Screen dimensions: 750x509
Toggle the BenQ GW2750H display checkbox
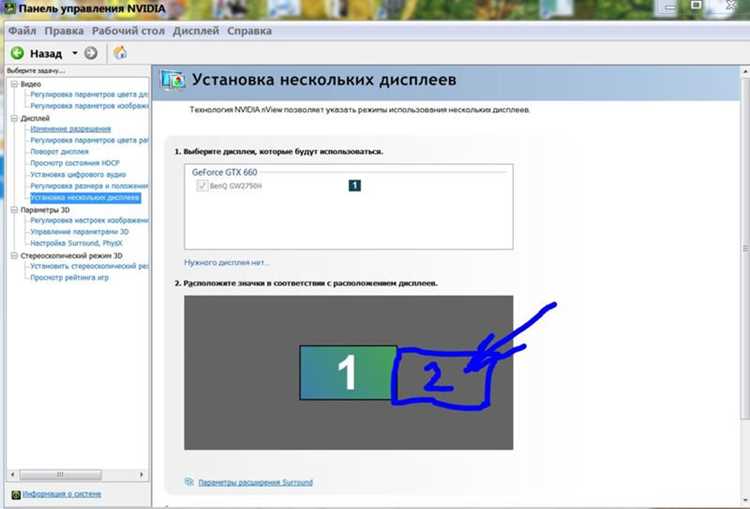pyautogui.click(x=202, y=186)
